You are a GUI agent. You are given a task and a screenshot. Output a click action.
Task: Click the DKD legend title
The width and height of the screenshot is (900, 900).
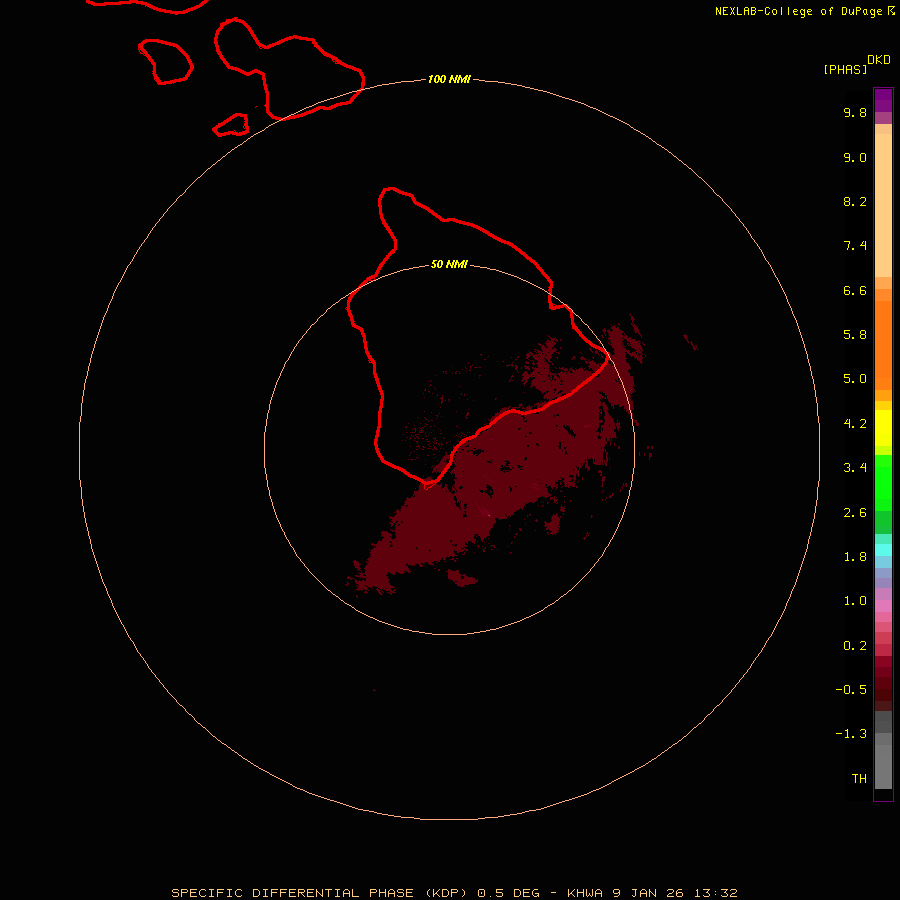[879, 60]
